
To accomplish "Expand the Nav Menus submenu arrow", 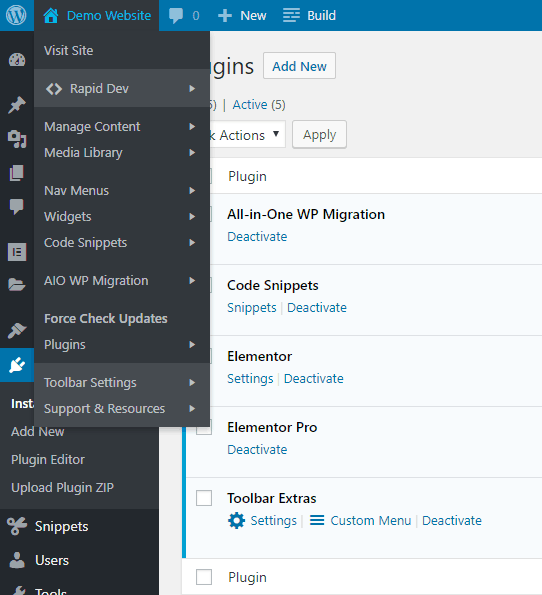I will [x=192, y=190].
